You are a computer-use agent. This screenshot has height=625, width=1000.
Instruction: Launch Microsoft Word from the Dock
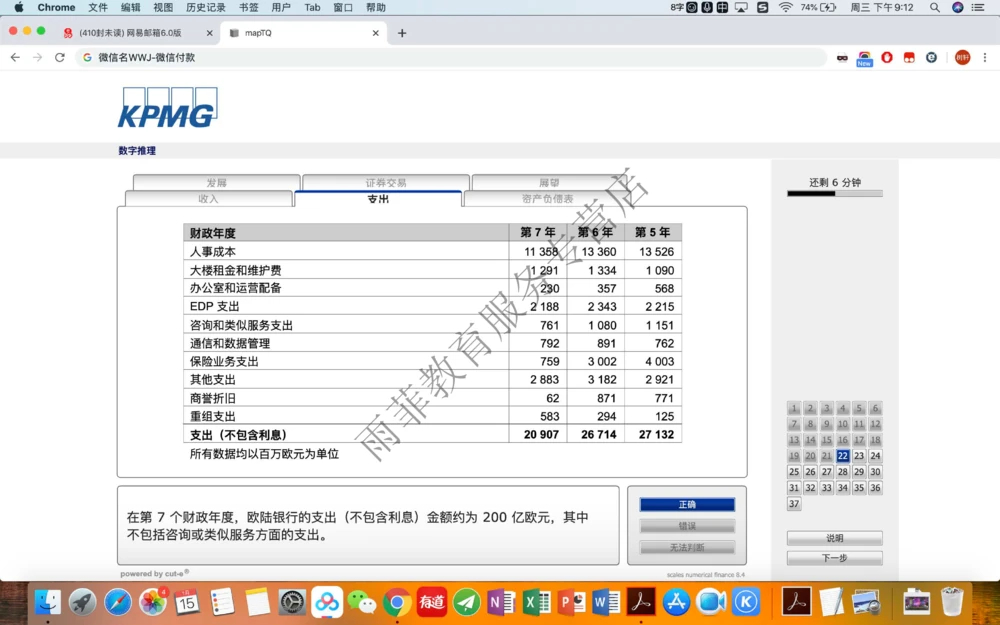click(604, 602)
